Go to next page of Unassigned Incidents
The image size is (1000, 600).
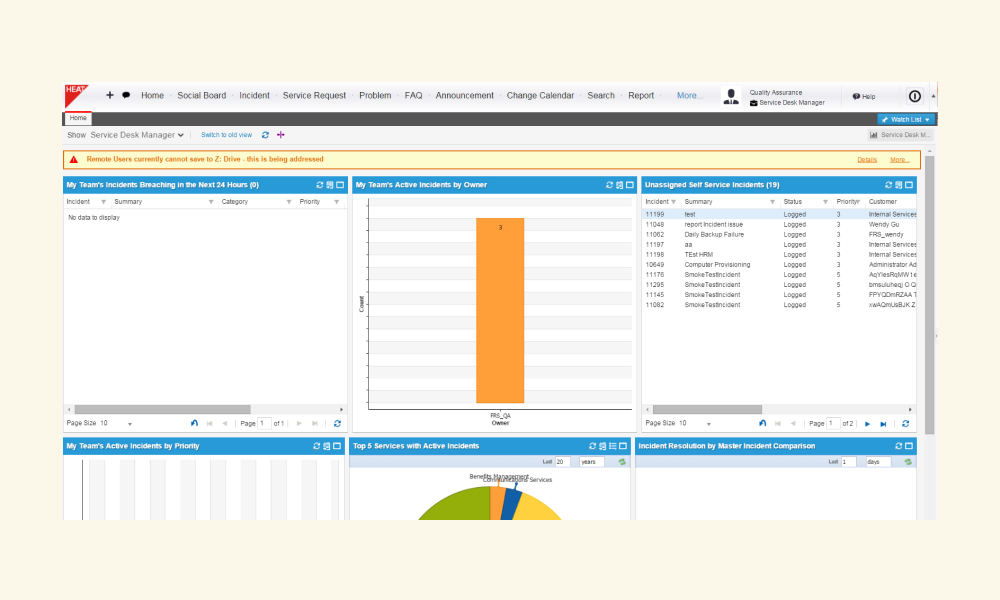click(x=867, y=424)
